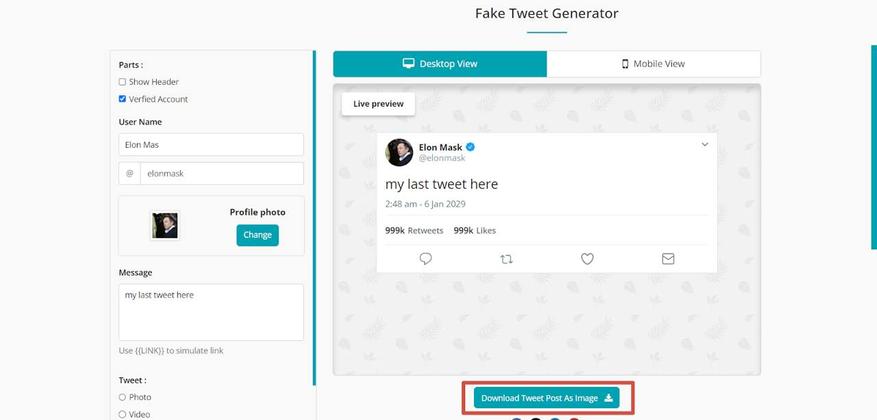Click the reply icon in tweet preview
This screenshot has height=420, width=877.
pos(425,258)
